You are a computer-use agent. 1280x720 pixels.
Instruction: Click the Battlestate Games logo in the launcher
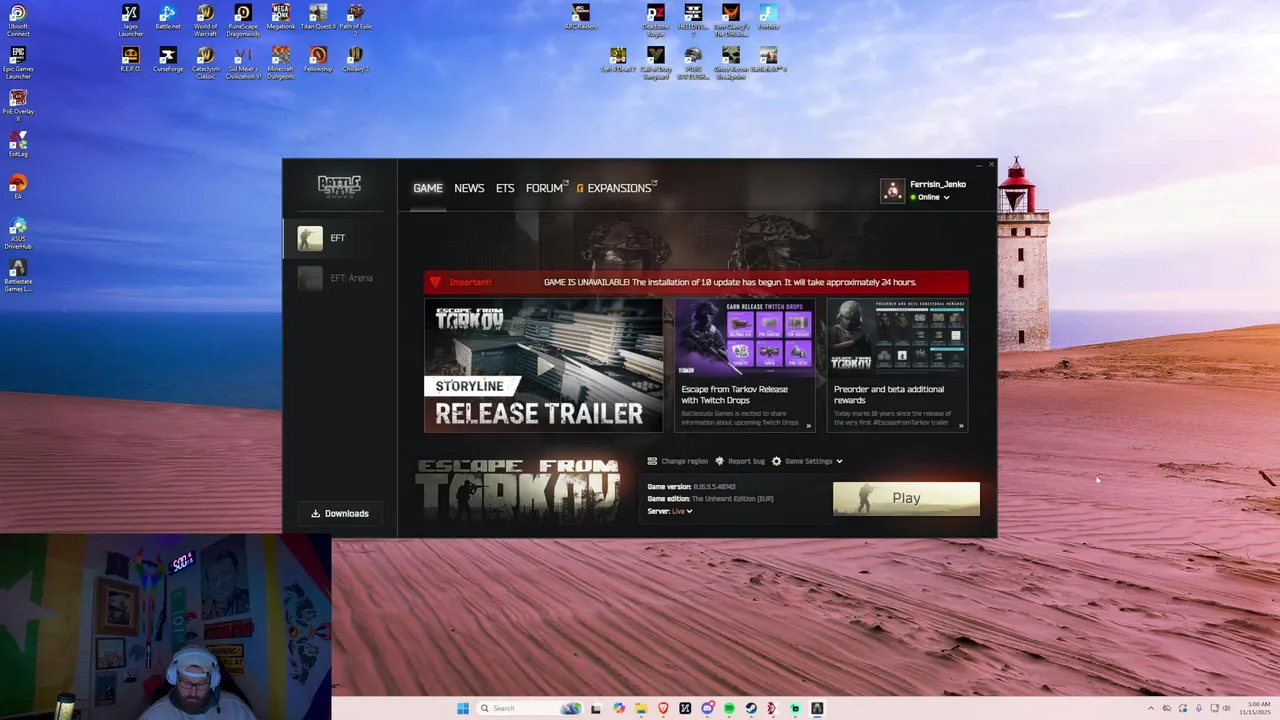[339, 186]
